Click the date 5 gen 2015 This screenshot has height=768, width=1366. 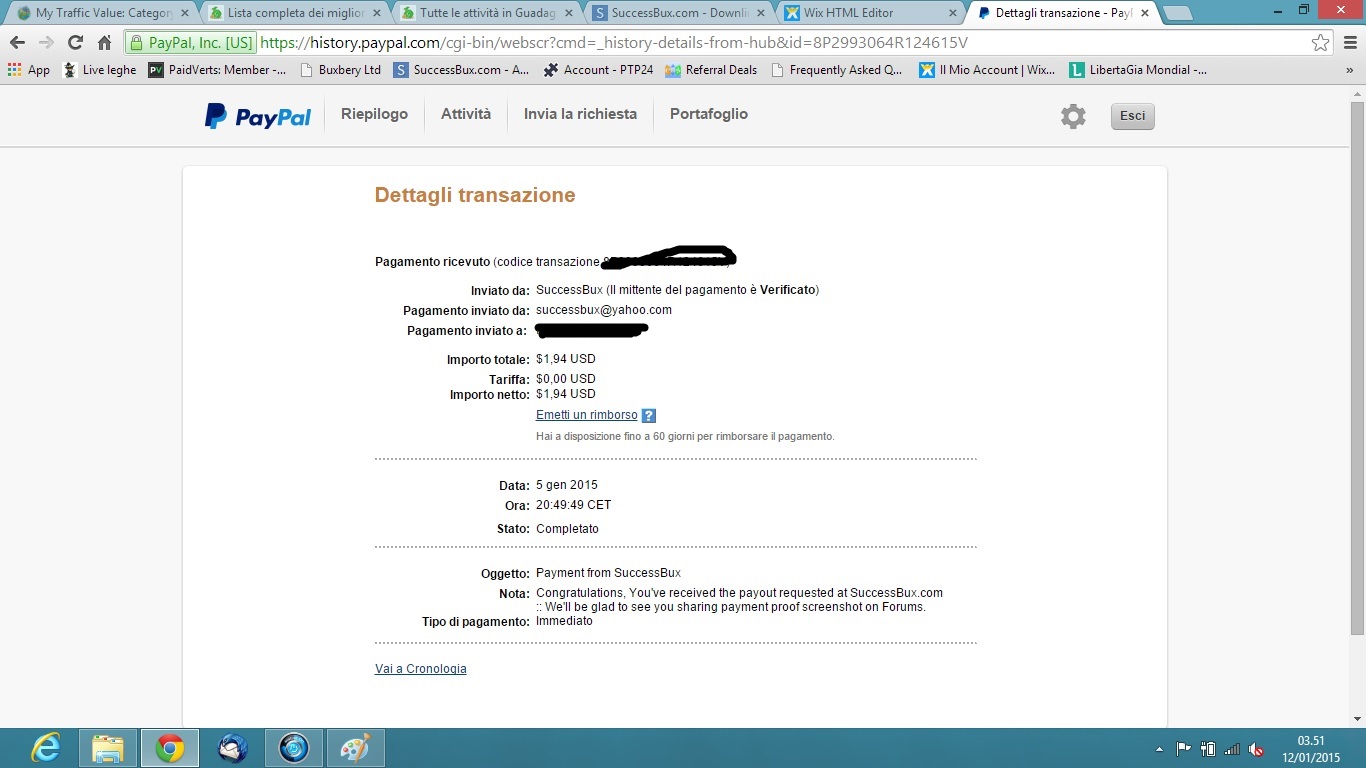point(567,485)
